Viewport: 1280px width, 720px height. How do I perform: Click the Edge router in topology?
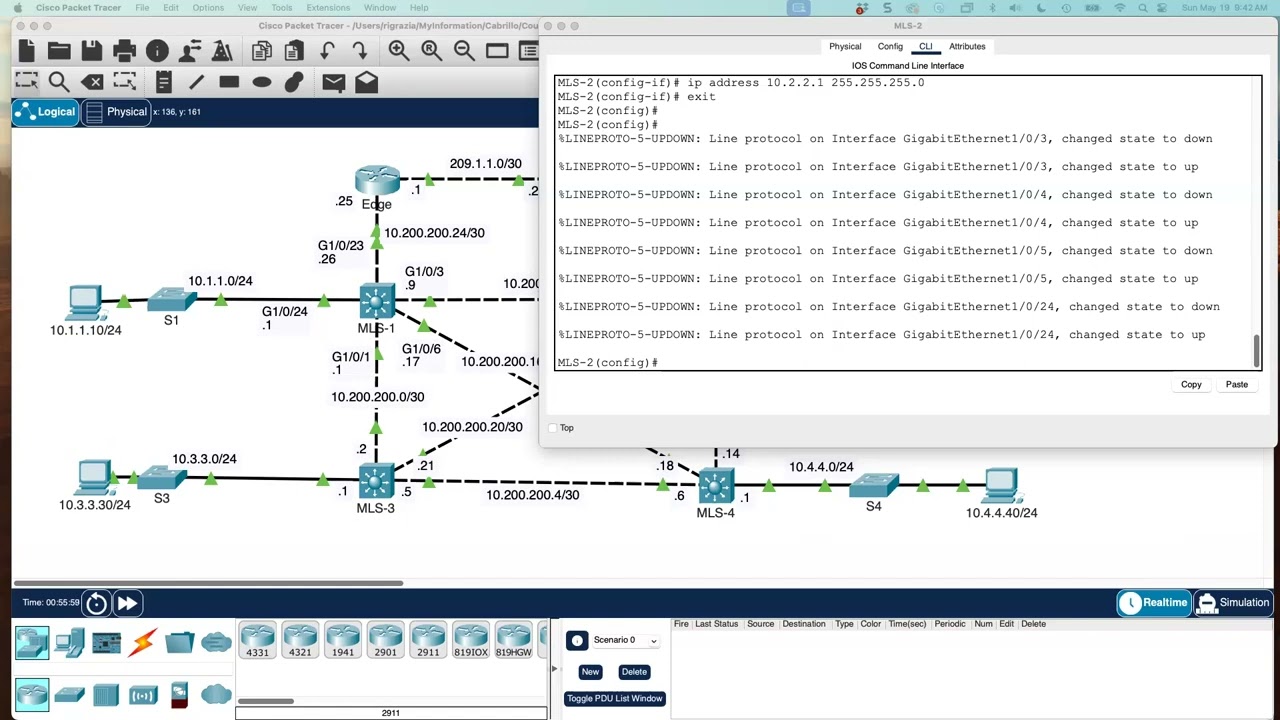(x=377, y=181)
